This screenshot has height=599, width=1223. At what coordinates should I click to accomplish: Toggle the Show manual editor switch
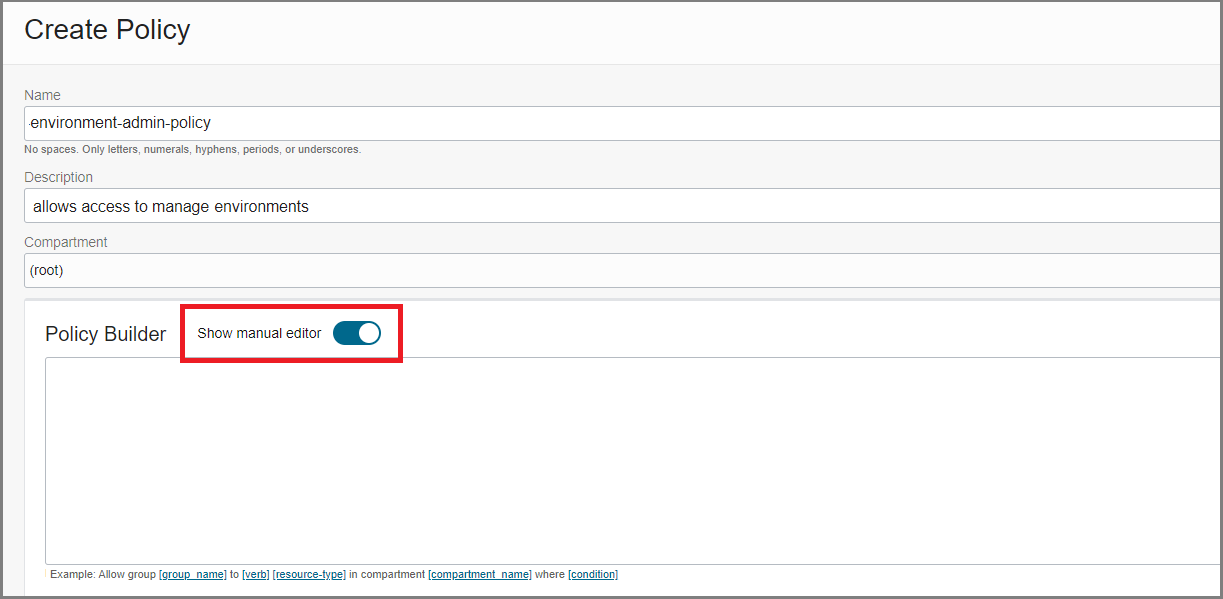[x=357, y=333]
